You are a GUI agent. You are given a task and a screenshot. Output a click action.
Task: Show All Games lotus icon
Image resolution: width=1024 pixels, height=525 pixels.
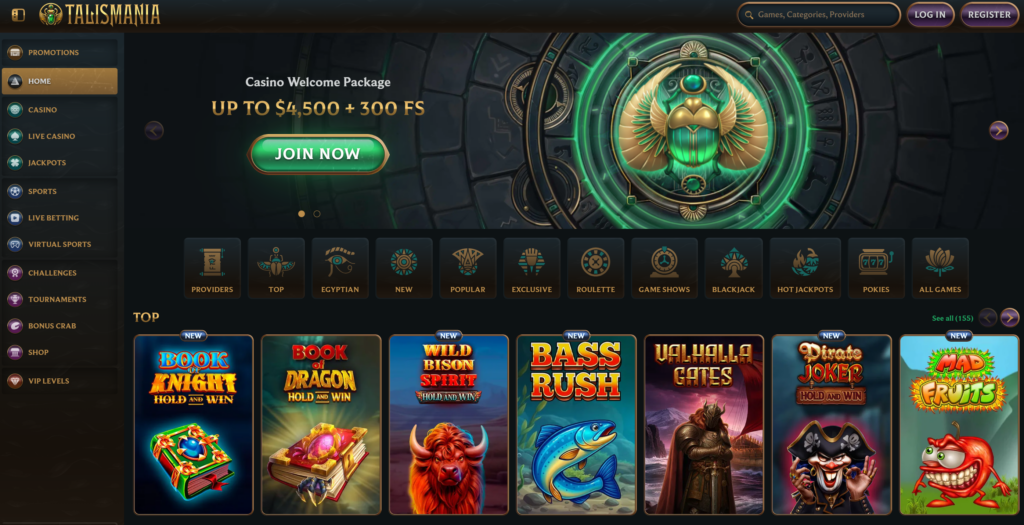coord(940,268)
